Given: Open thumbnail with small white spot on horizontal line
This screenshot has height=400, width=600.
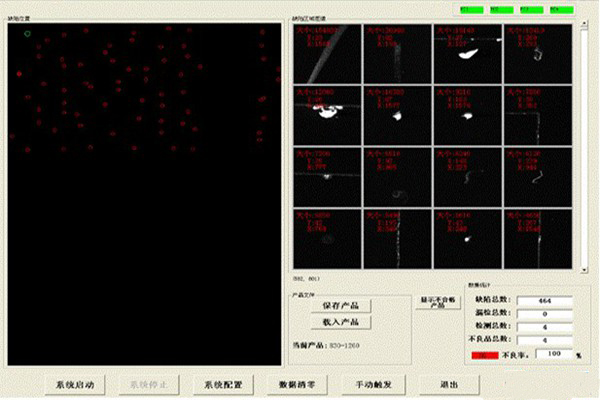Looking at the screenshot, I should click(x=327, y=177).
